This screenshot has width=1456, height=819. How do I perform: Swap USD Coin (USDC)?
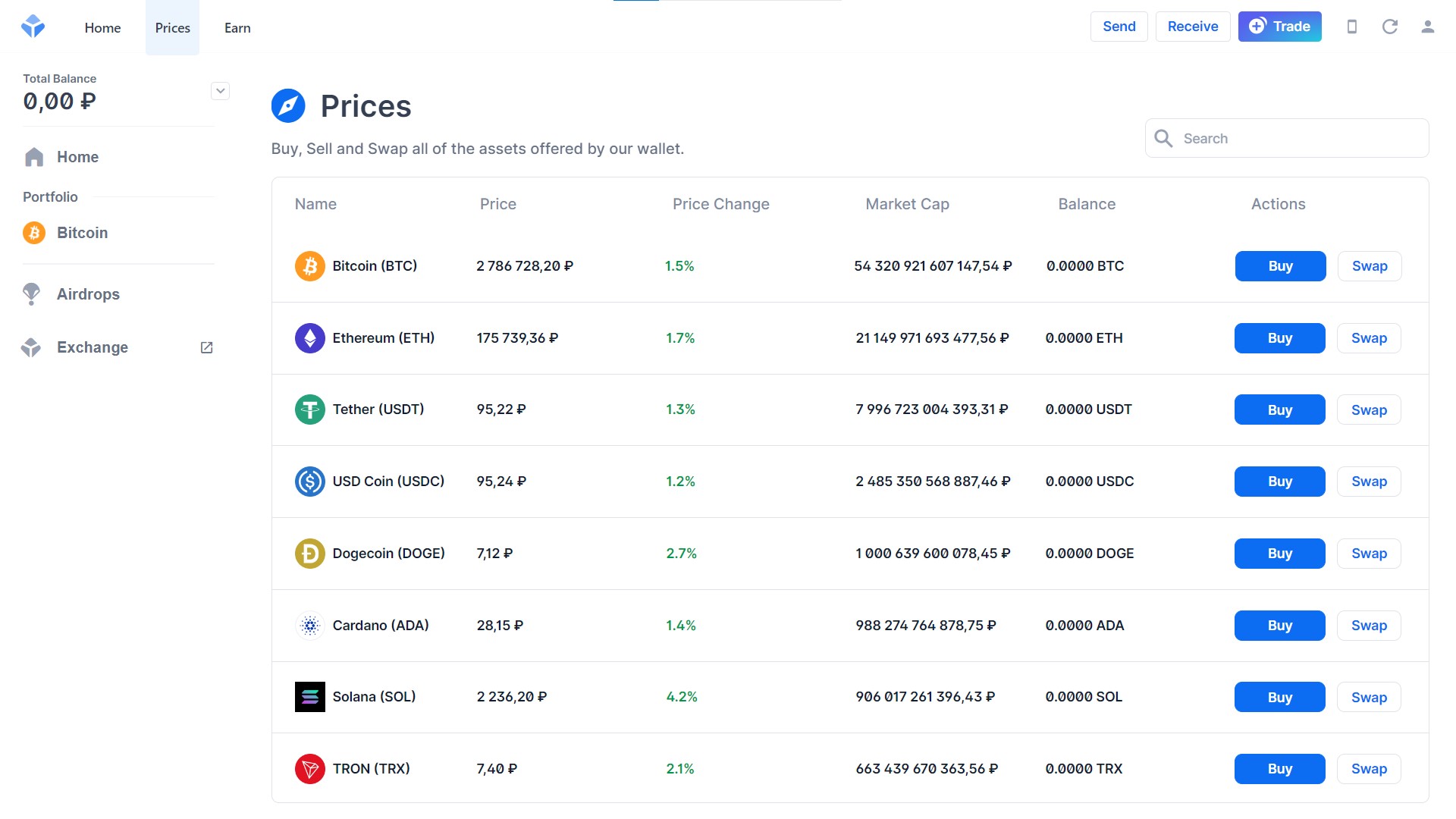(x=1369, y=482)
